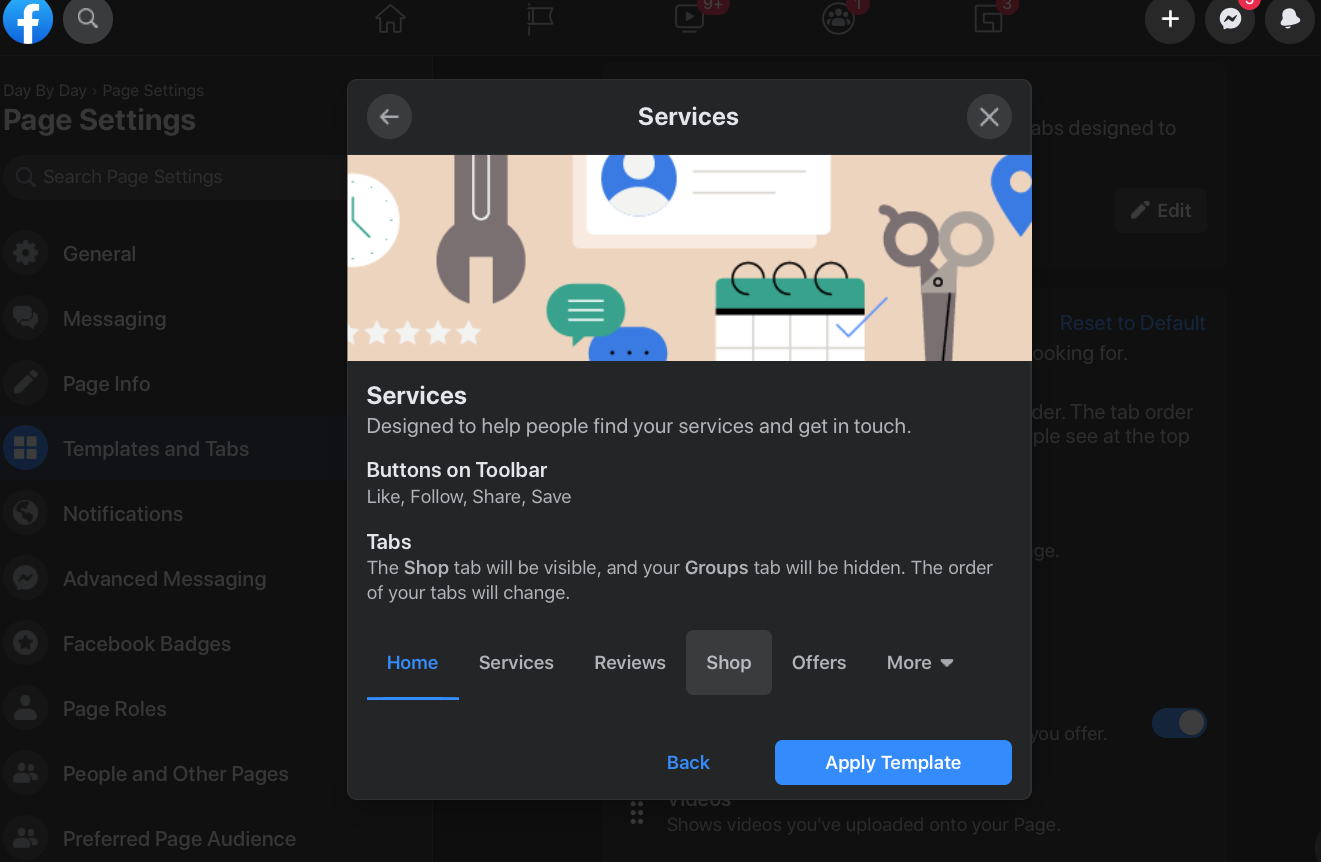This screenshot has width=1321, height=862.
Task: Click the Notifications globe icon
Action: tap(26, 514)
